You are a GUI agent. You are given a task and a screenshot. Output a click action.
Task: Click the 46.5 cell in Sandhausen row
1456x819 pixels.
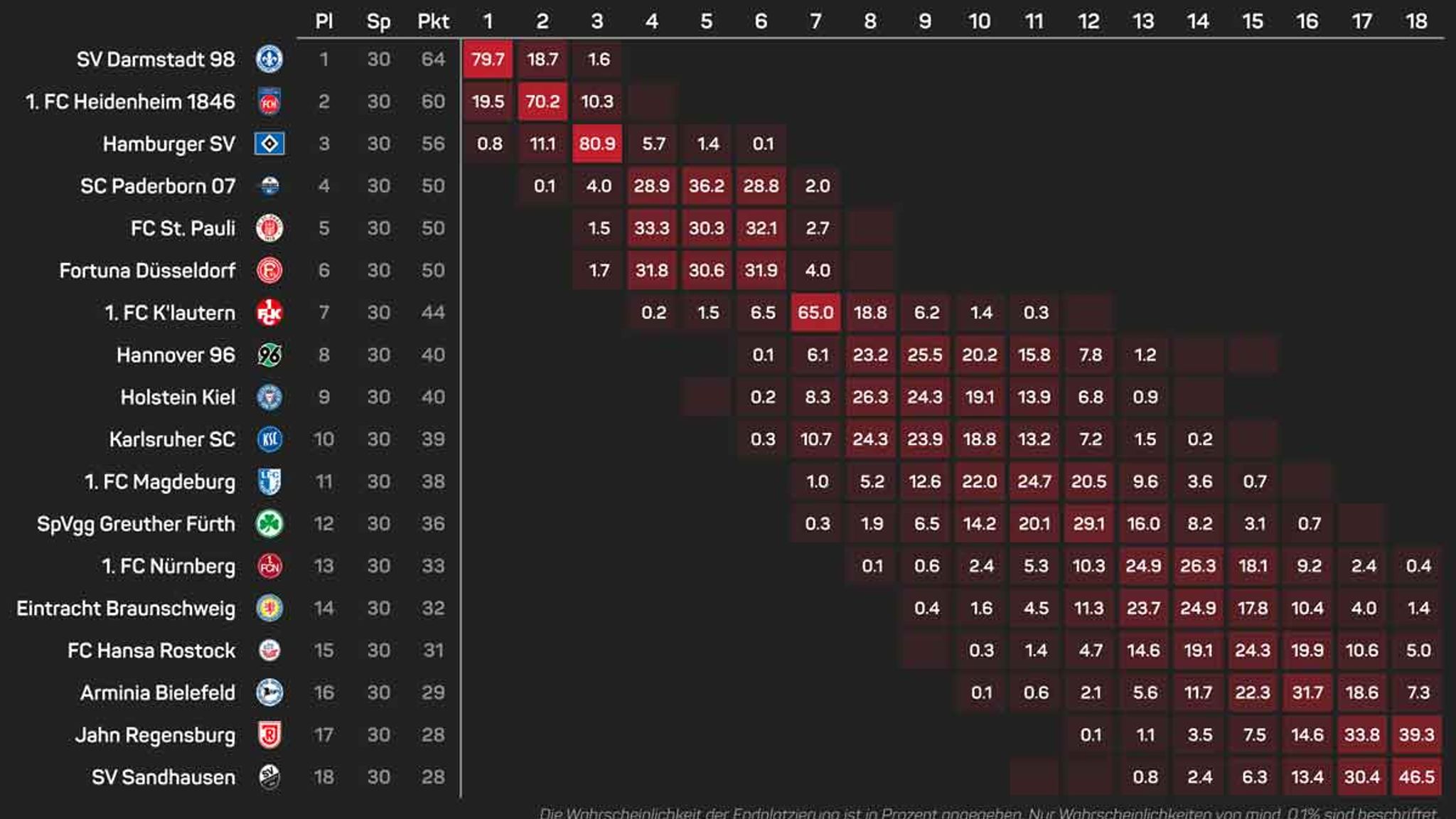[1416, 777]
